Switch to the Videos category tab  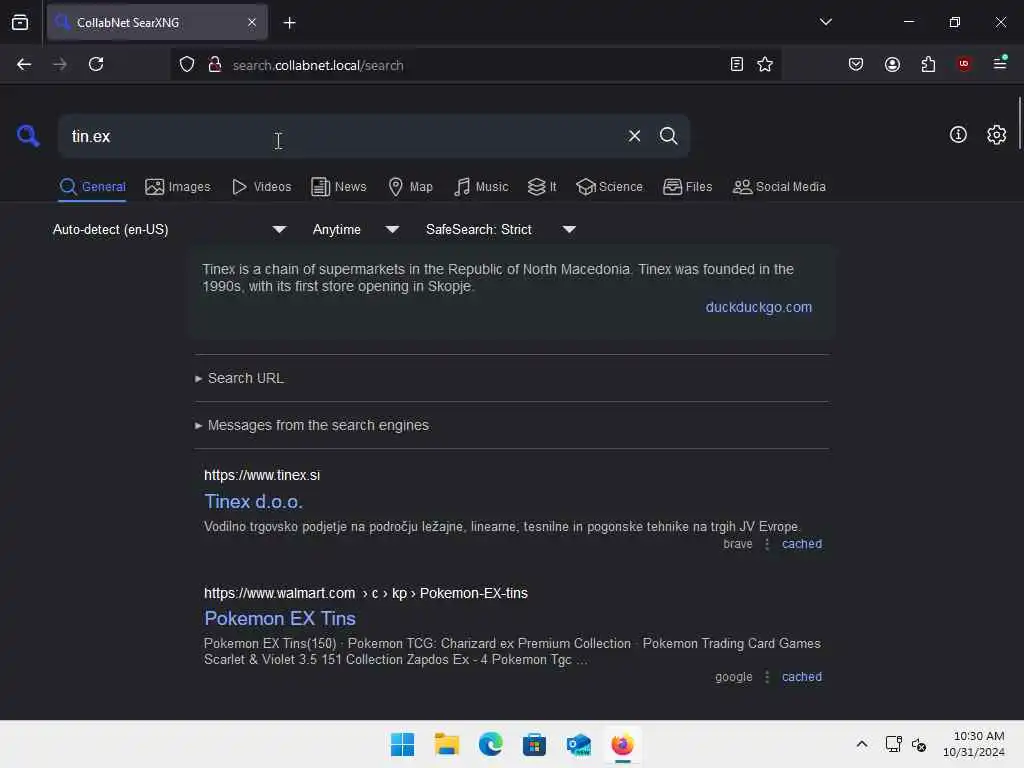click(261, 187)
